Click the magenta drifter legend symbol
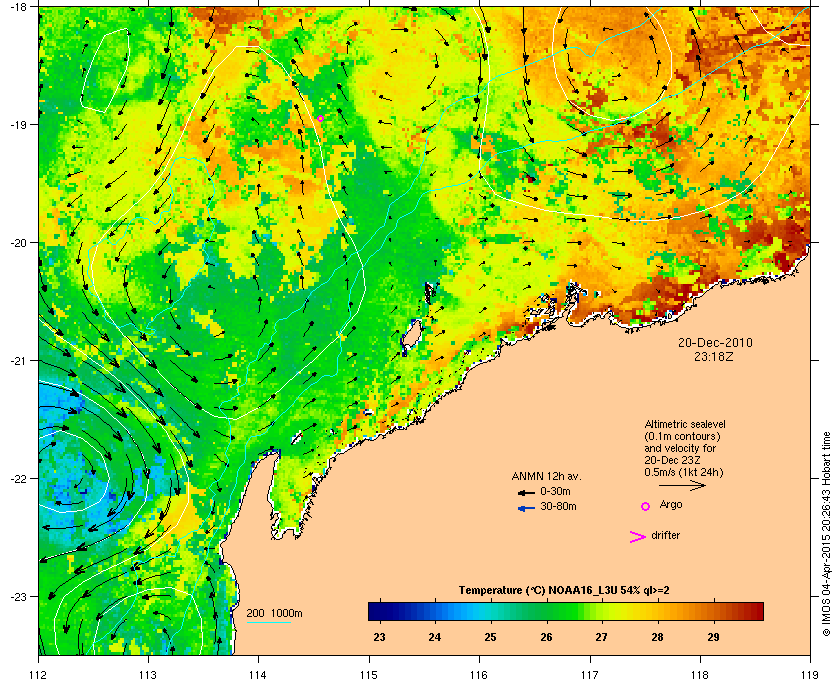Image resolution: width=840 pixels, height=680 pixels. (x=638, y=537)
